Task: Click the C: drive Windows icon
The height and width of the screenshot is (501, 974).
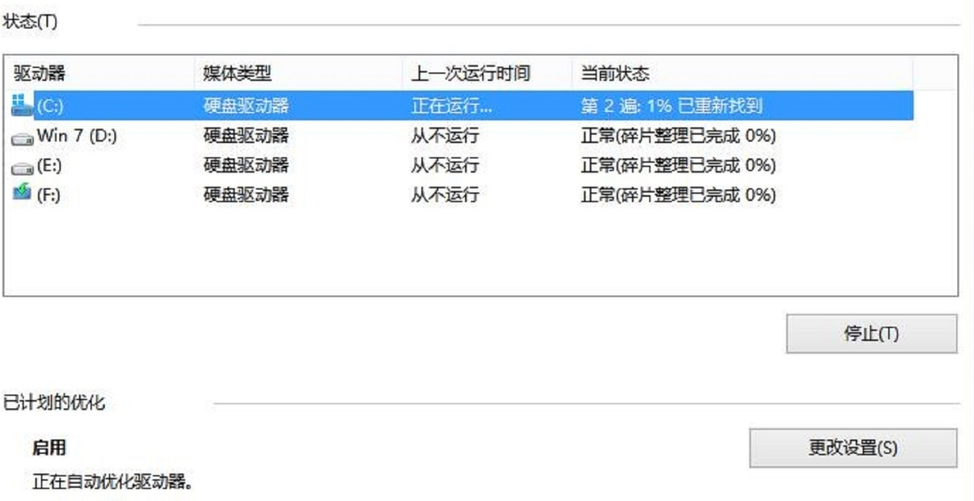Action: (22, 104)
